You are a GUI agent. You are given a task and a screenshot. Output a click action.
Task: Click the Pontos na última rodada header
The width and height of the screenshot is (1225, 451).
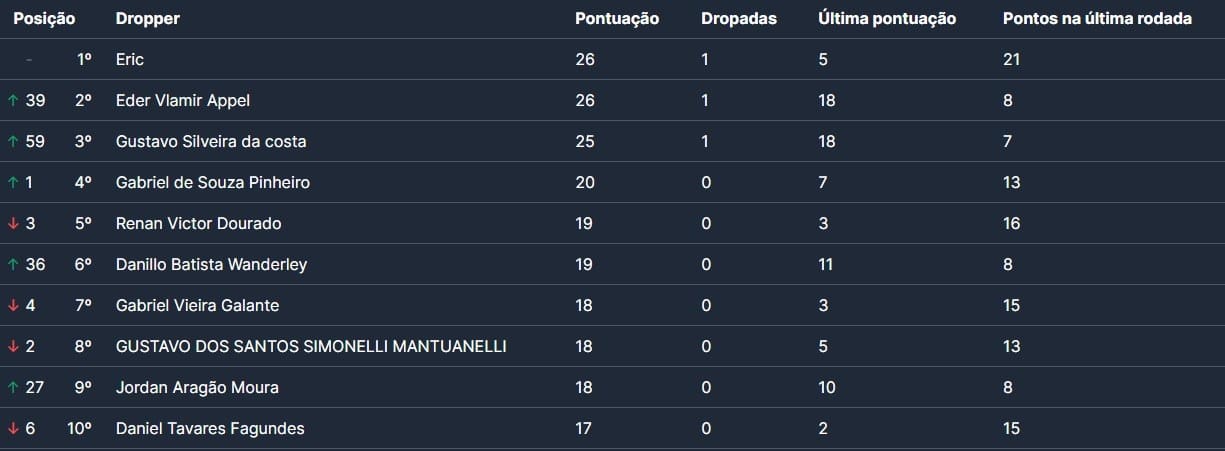1097,19
